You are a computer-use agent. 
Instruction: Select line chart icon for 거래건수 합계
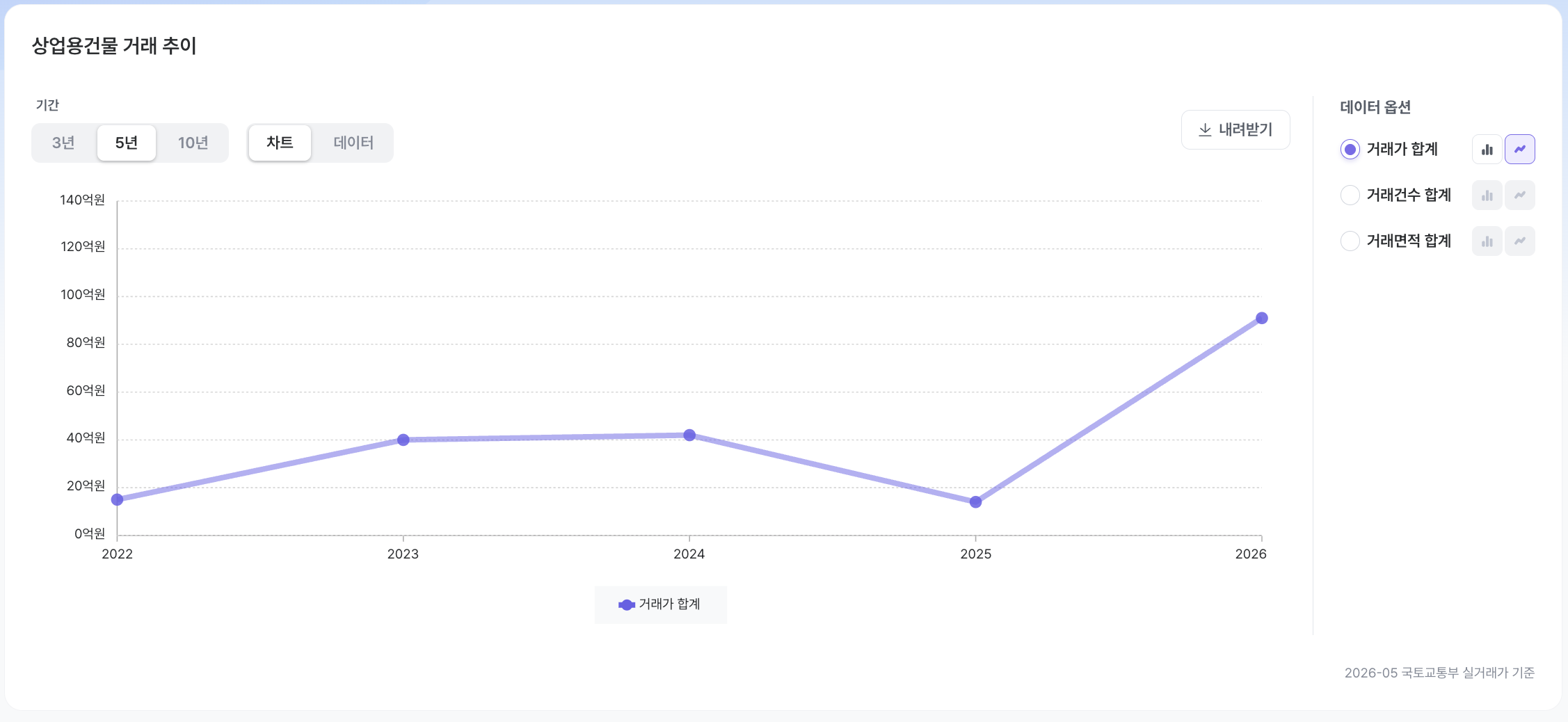(x=1520, y=195)
